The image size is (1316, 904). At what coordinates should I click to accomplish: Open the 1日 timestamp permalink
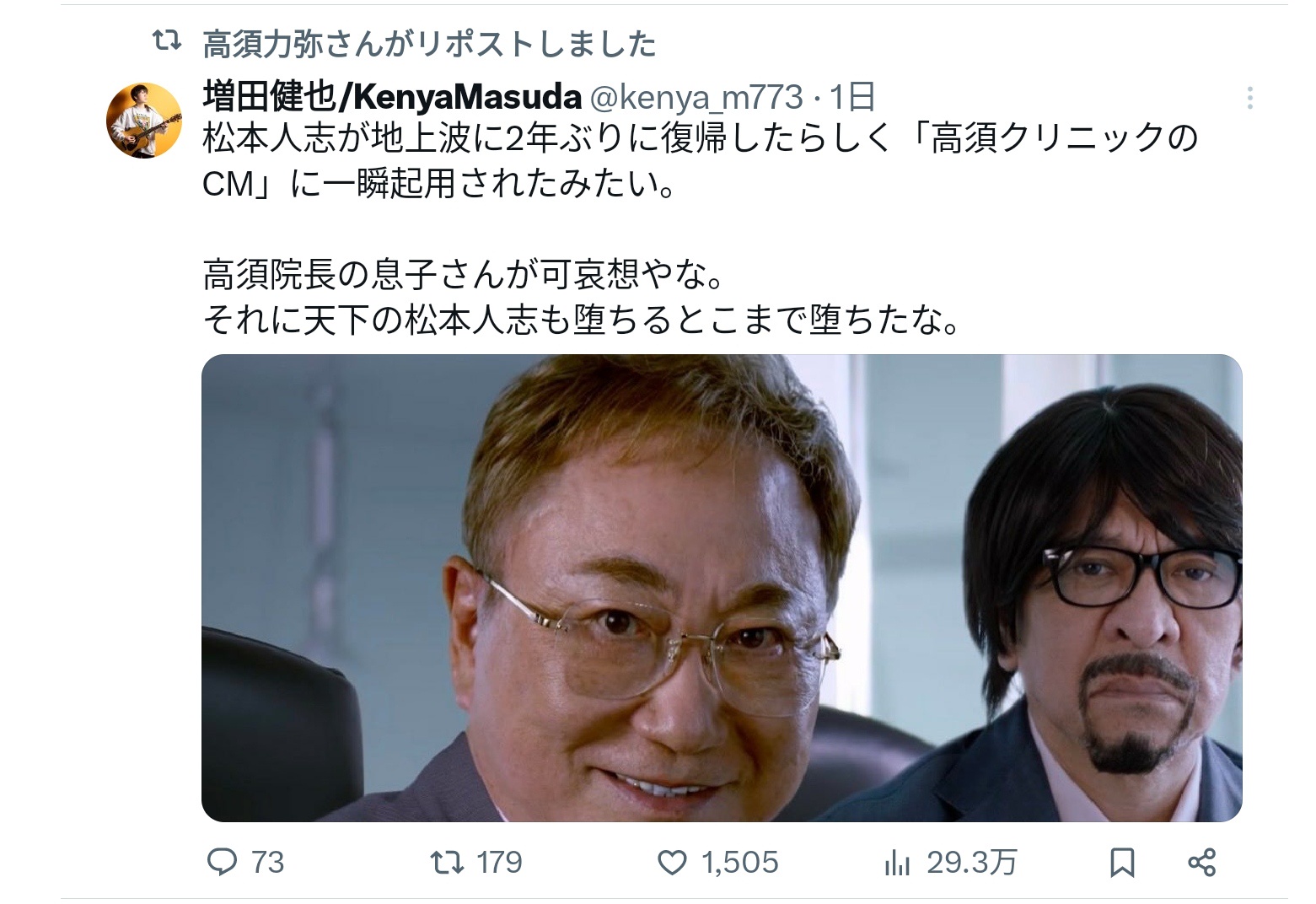point(852,98)
